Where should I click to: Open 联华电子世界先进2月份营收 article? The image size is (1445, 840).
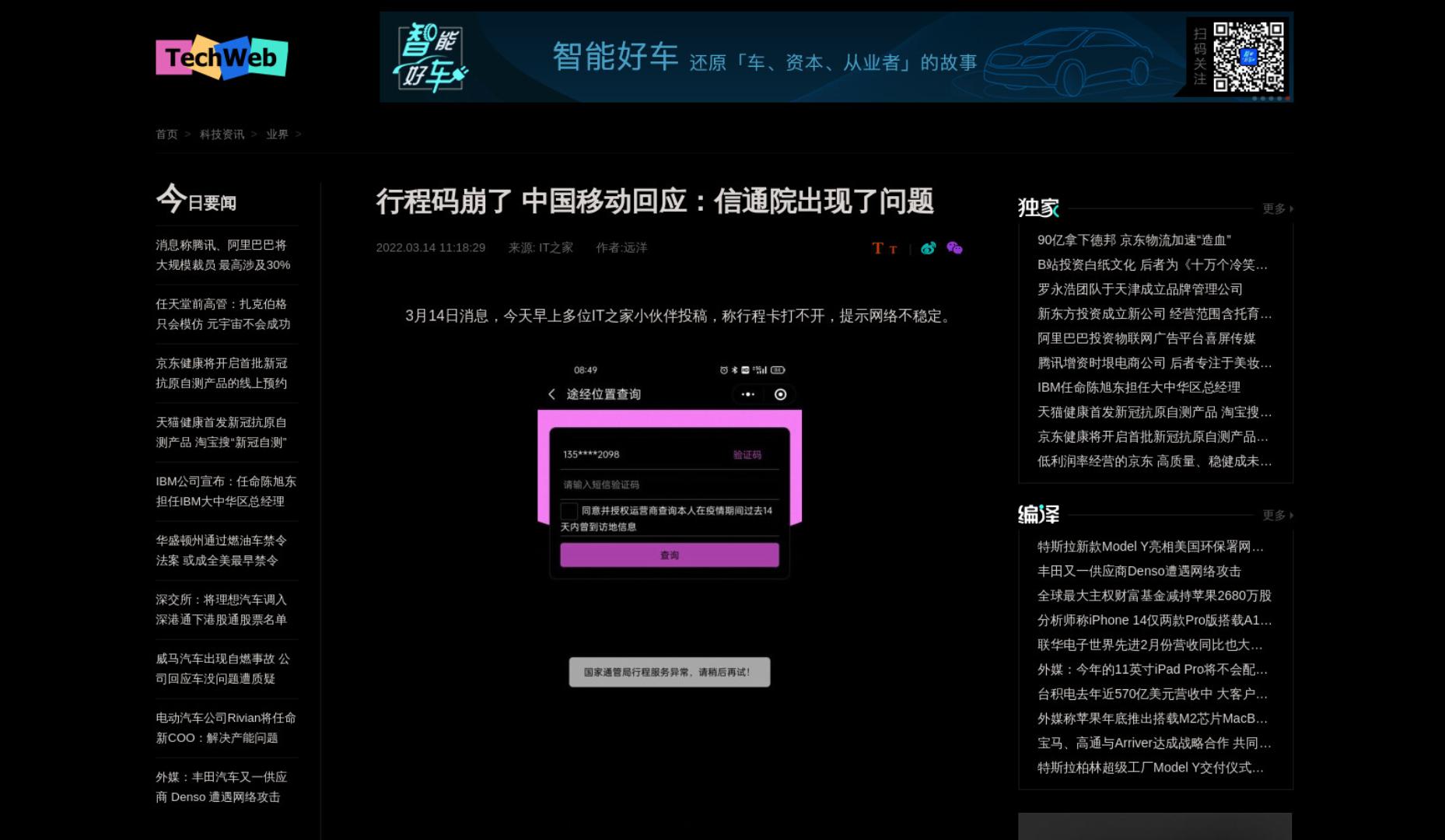1150,645
